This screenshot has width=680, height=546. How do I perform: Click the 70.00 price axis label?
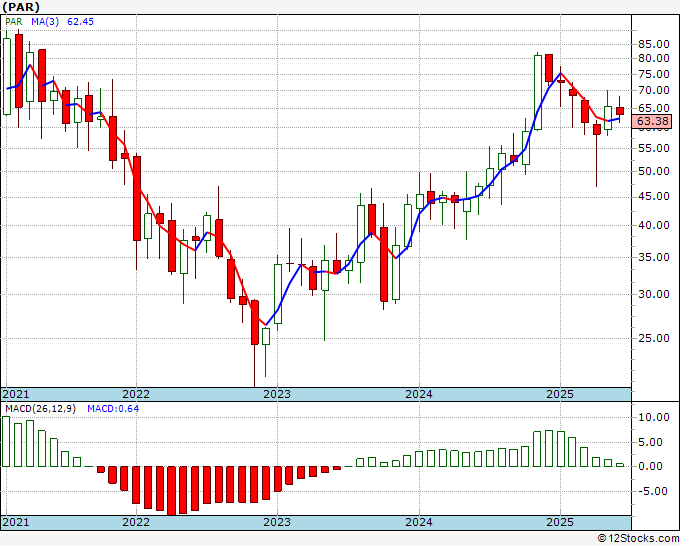pyautogui.click(x=654, y=90)
